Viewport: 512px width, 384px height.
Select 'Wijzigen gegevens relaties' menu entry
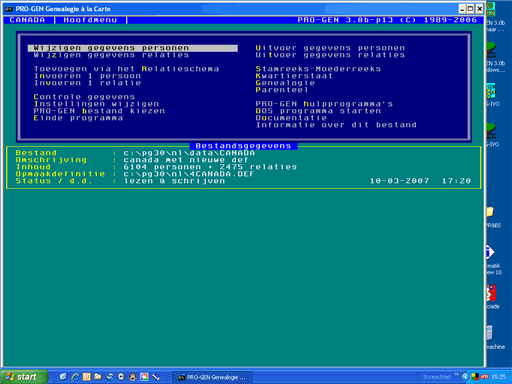pos(111,55)
